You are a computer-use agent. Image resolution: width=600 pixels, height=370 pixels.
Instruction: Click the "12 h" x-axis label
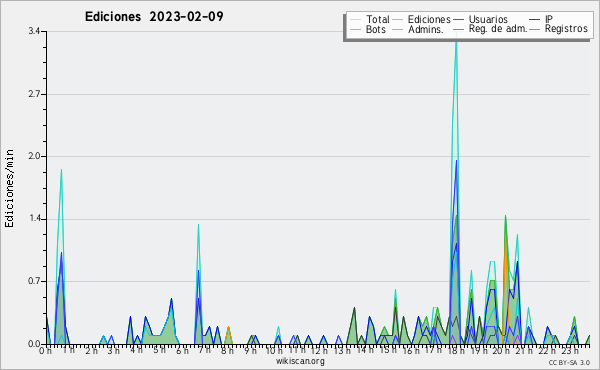point(319,351)
